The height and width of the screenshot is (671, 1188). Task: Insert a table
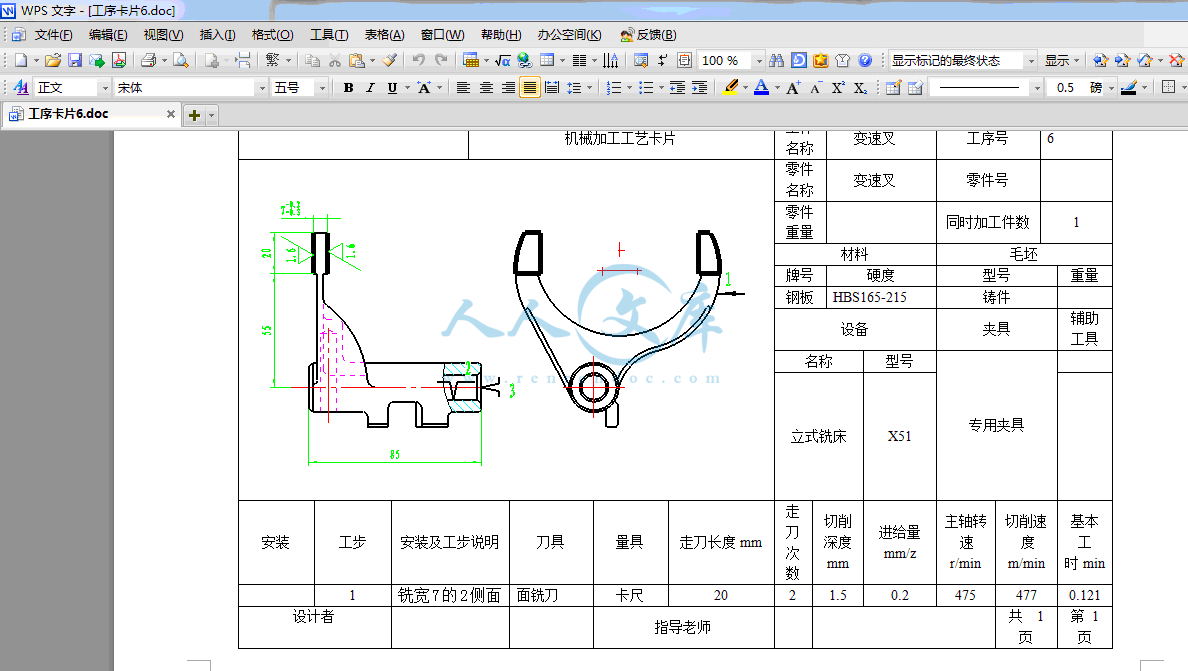[547, 61]
